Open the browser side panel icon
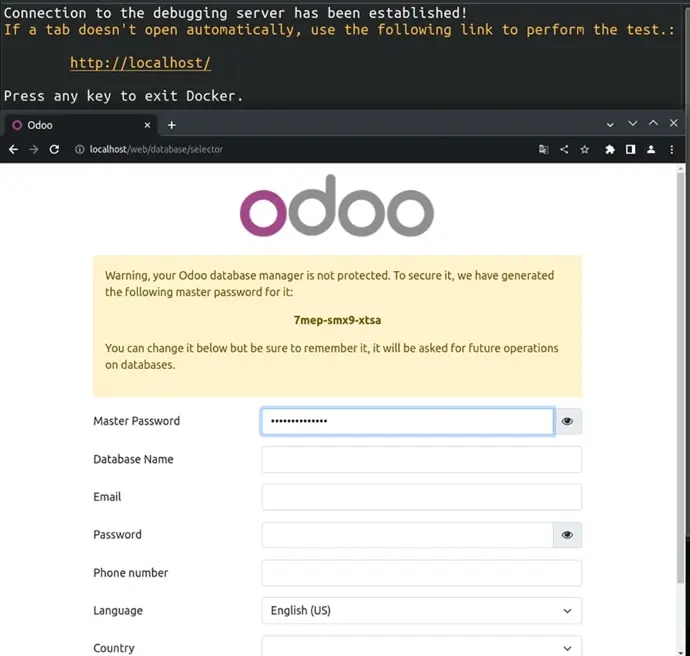 coord(630,149)
